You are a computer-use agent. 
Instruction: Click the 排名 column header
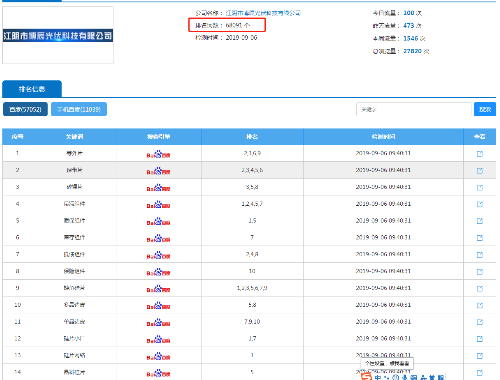252,137
